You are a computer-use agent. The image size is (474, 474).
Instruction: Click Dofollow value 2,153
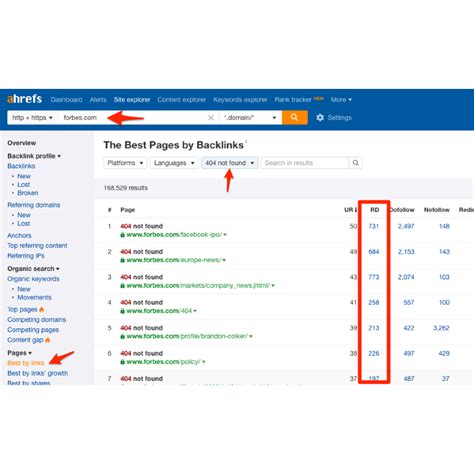pos(406,252)
